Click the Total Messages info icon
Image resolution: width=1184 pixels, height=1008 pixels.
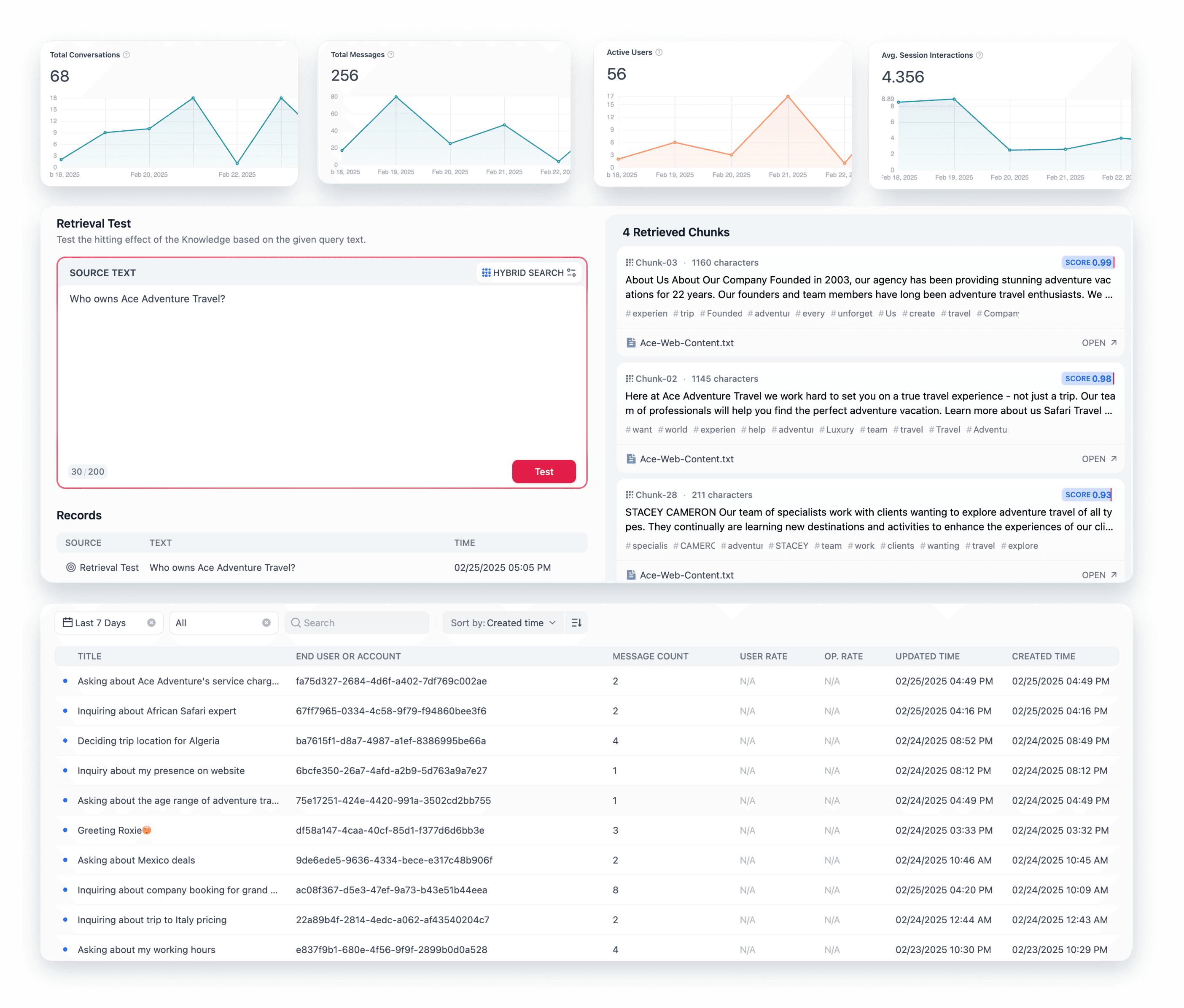point(391,55)
